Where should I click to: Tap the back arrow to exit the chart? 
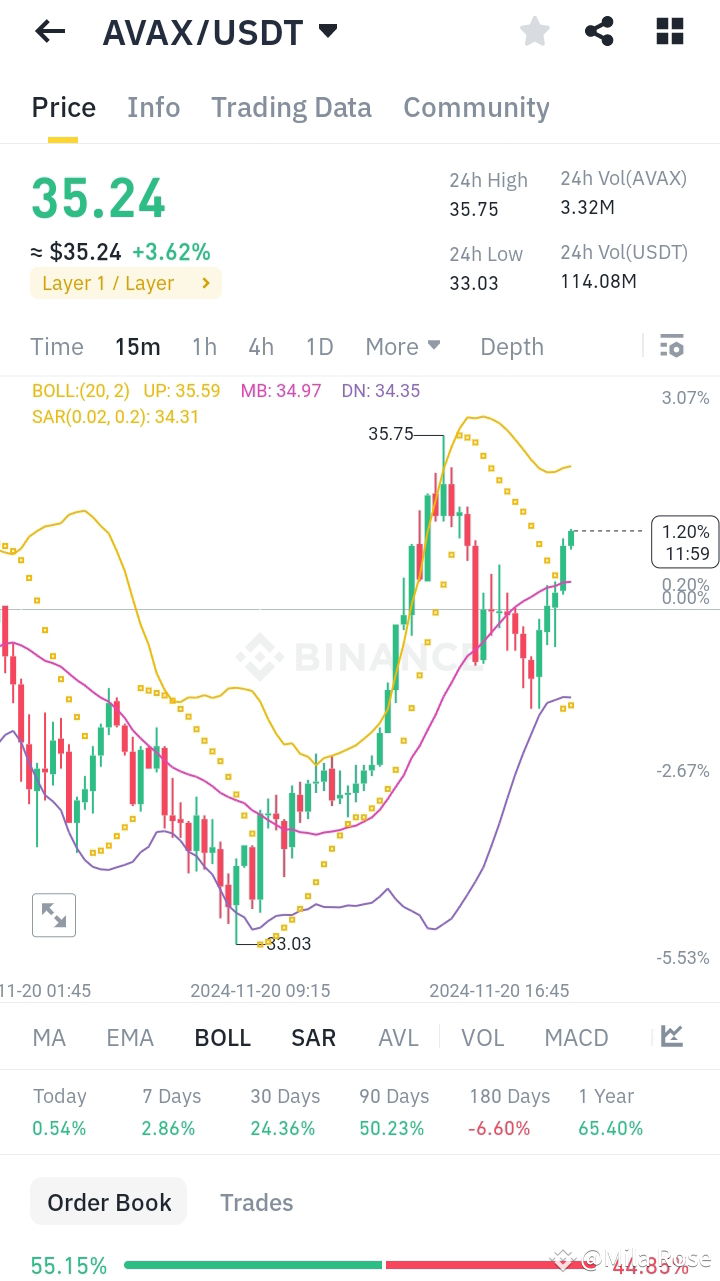48,31
